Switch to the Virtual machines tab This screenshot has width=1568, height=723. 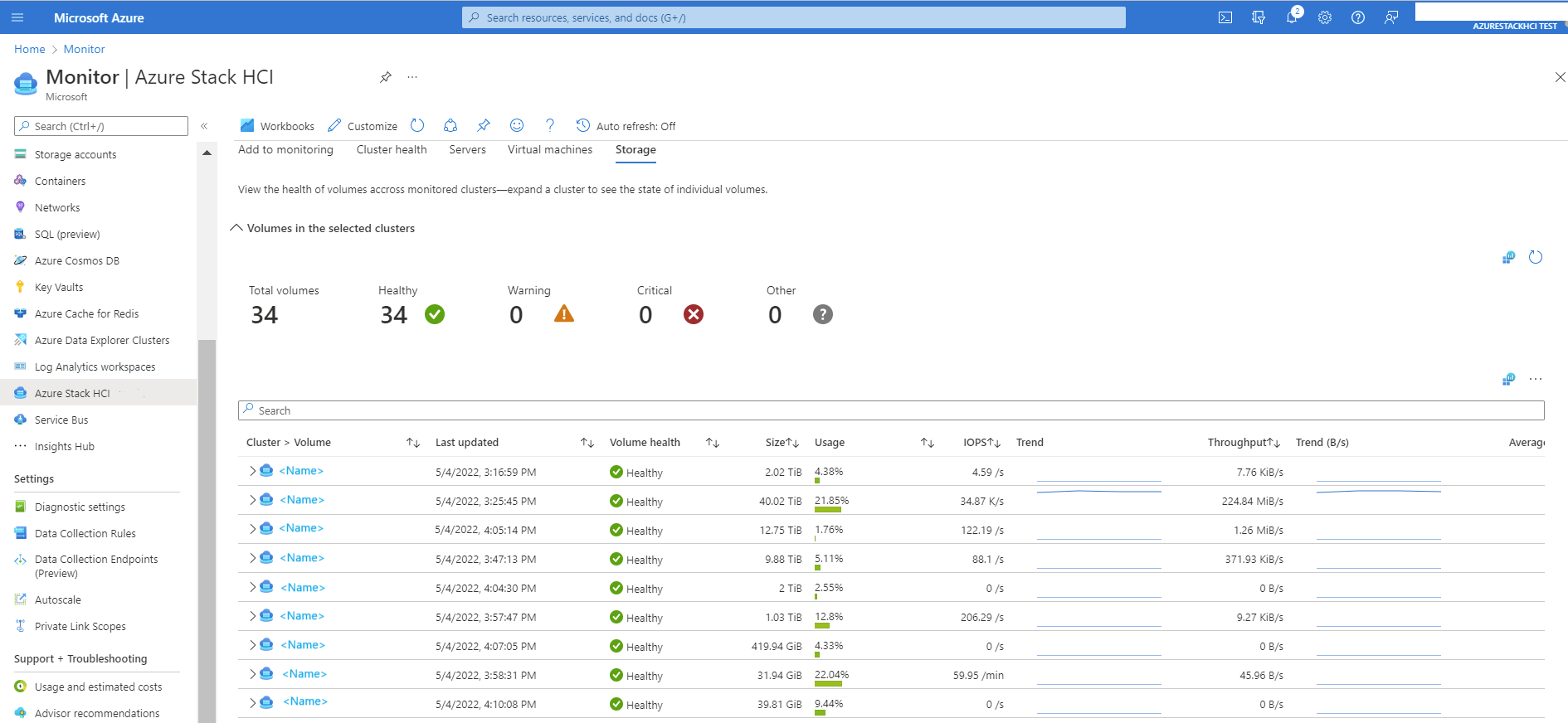pos(550,150)
